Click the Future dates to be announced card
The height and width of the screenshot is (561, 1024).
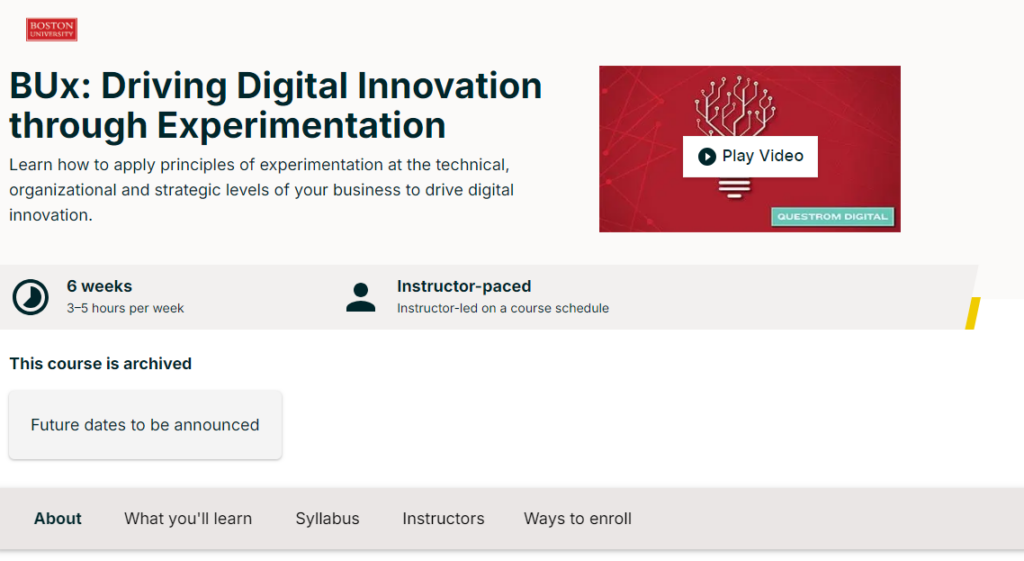145,425
